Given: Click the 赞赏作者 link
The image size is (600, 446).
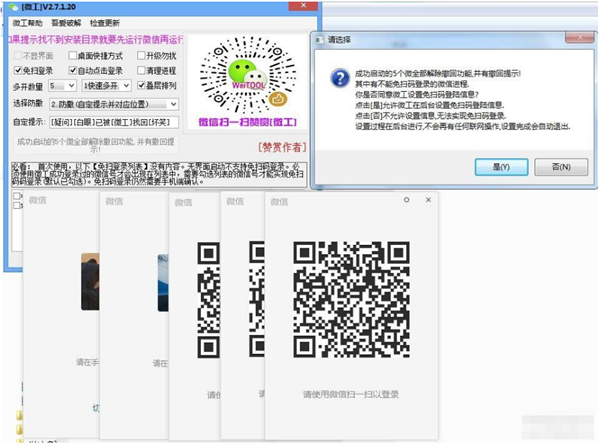Looking at the screenshot, I should click(x=282, y=147).
